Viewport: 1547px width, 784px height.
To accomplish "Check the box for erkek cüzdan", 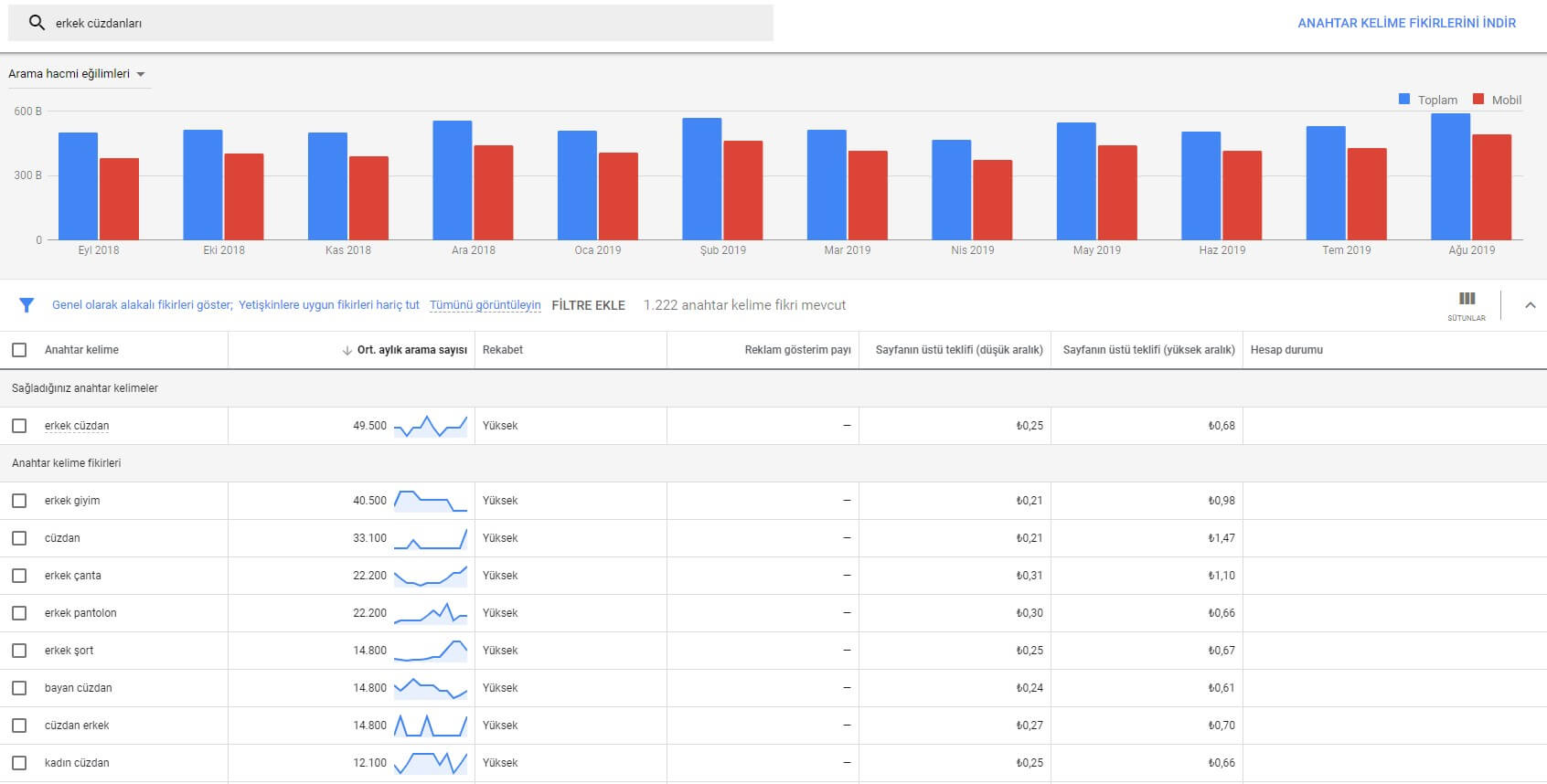I will pos(19,426).
